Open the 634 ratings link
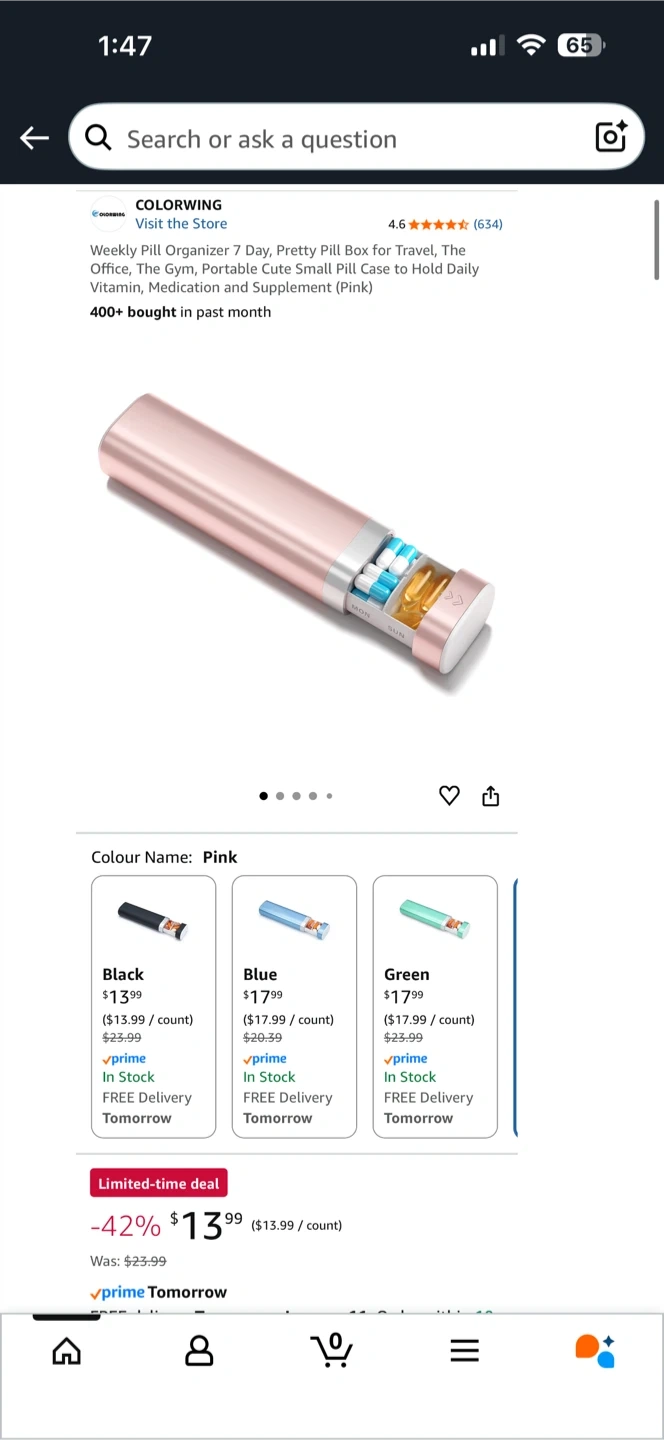664x1440 pixels. pyautogui.click(x=488, y=224)
